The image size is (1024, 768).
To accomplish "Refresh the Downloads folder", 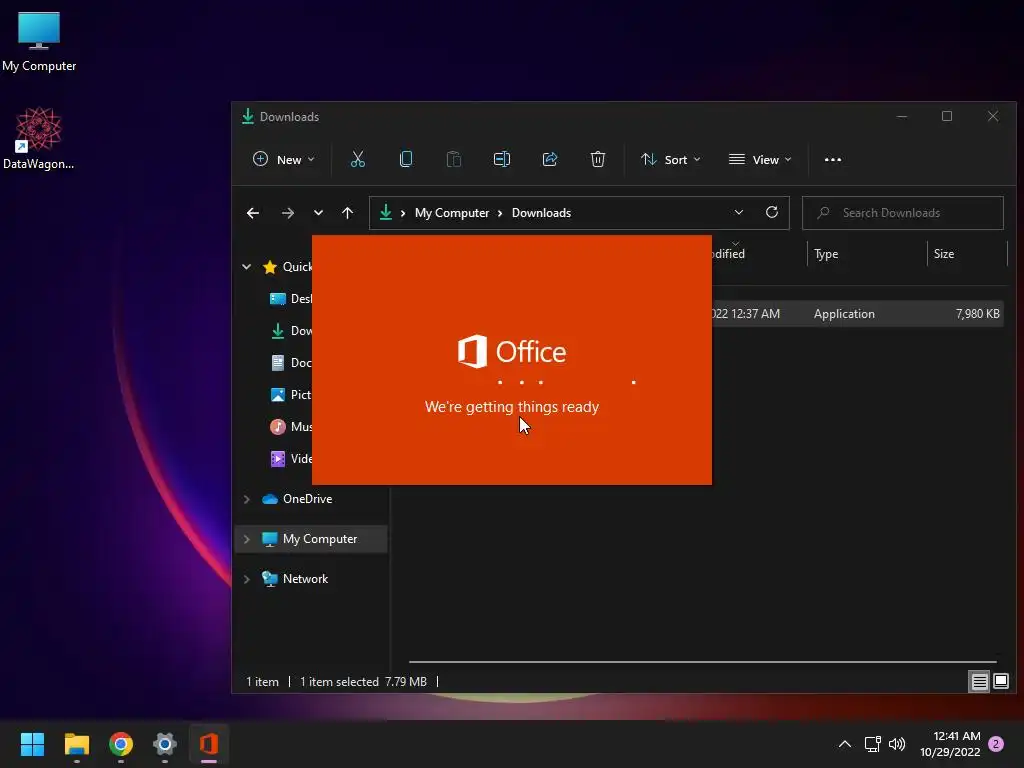I will coord(772,213).
